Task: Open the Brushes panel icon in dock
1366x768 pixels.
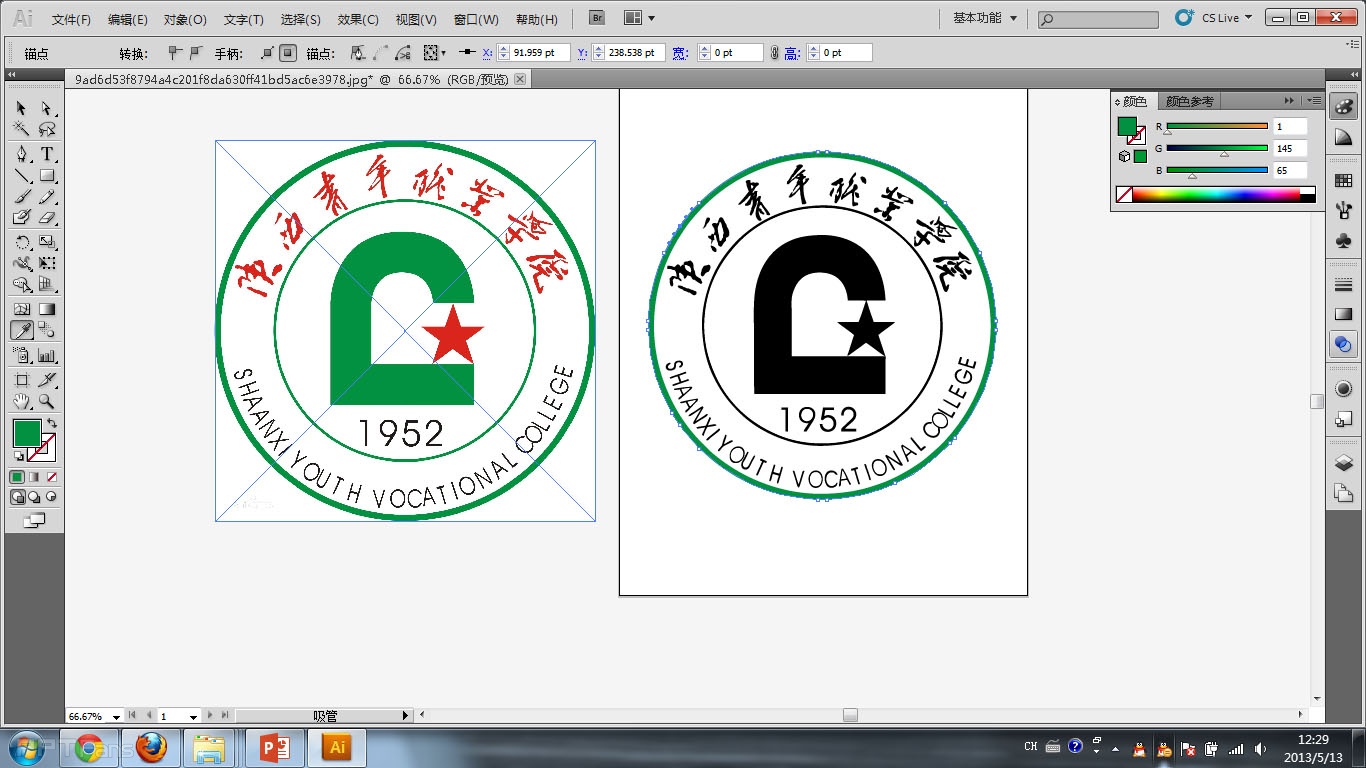Action: pos(1343,209)
